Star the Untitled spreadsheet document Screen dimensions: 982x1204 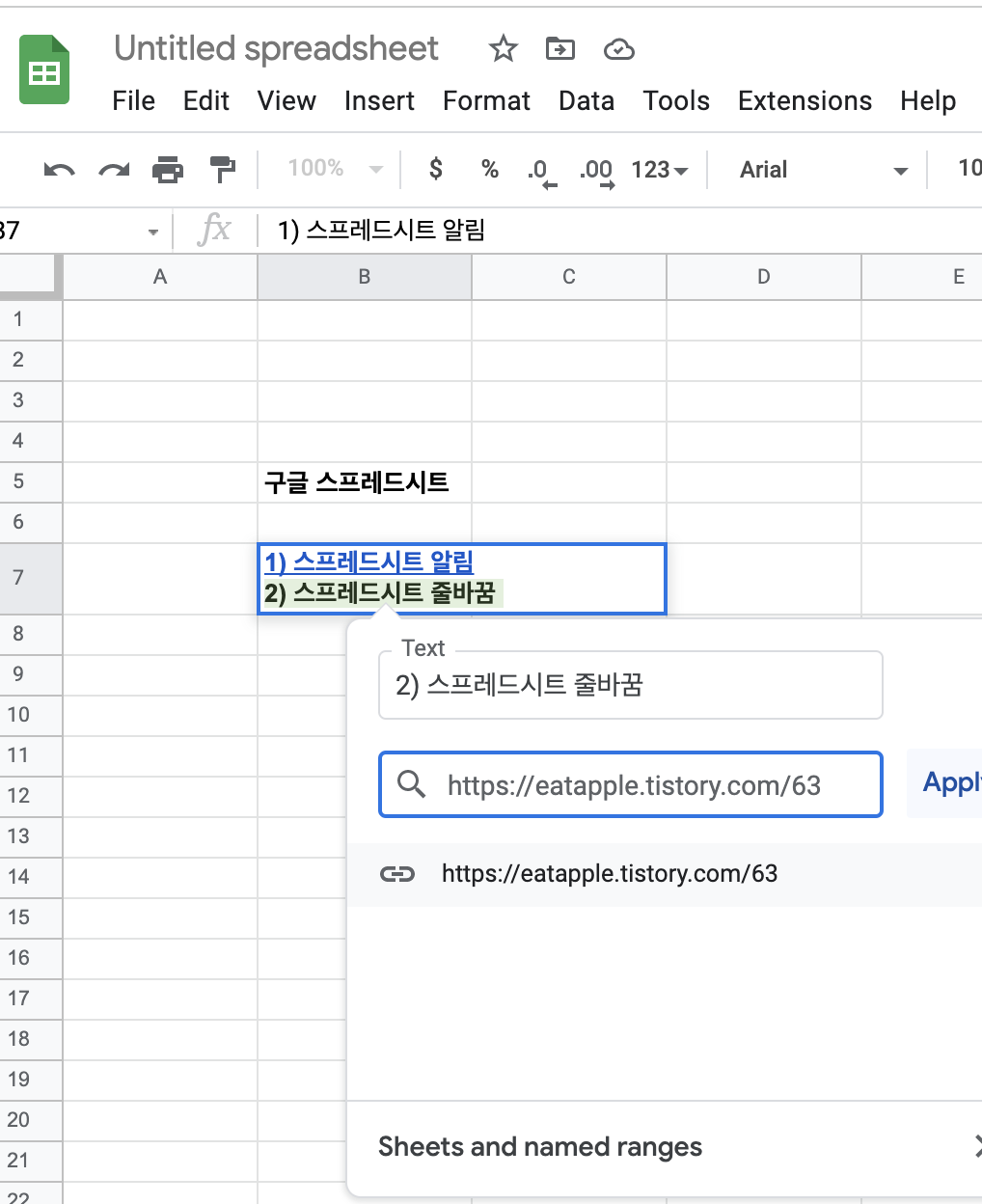point(503,48)
